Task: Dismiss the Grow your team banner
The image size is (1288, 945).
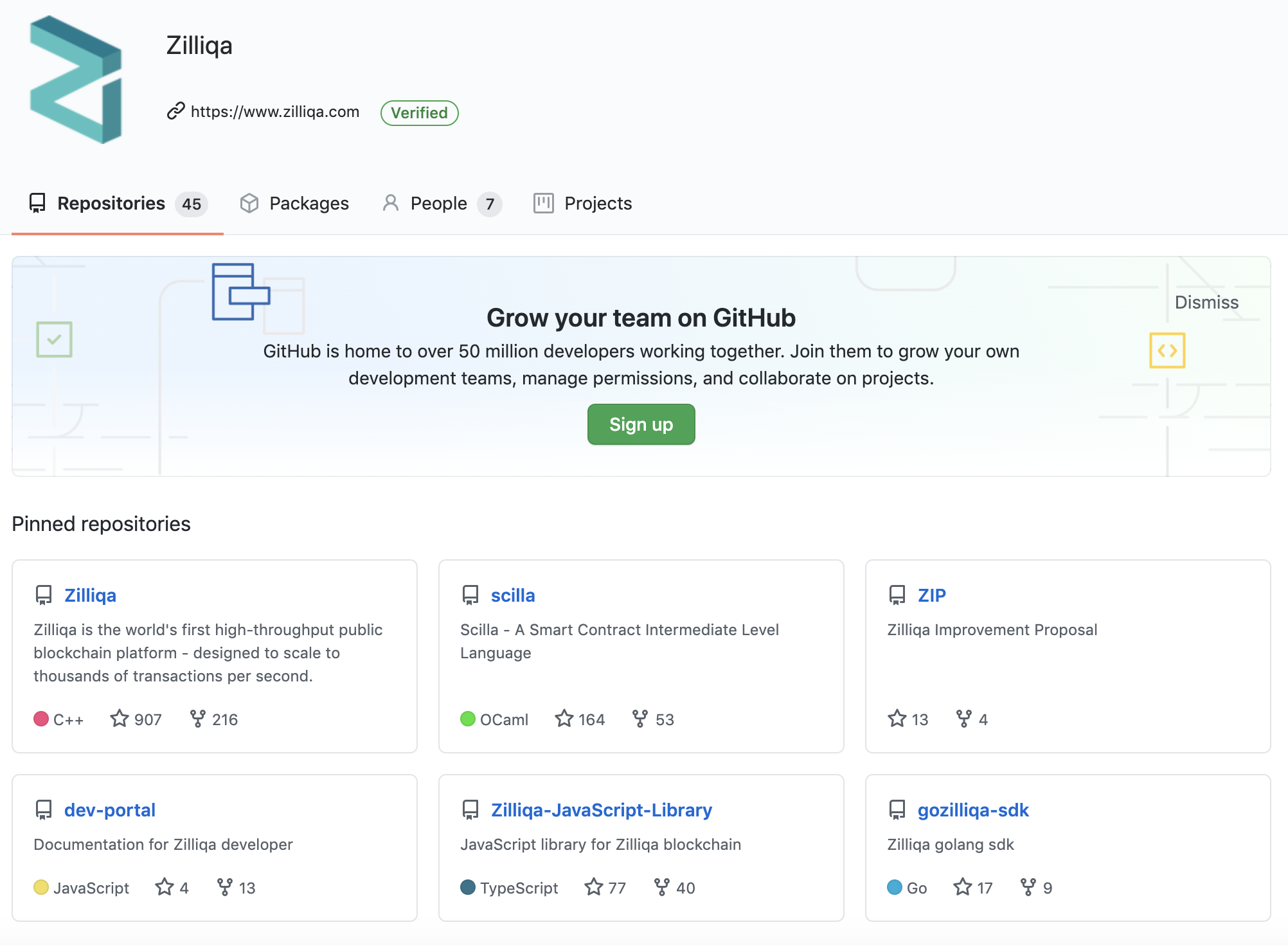Action: [1206, 302]
